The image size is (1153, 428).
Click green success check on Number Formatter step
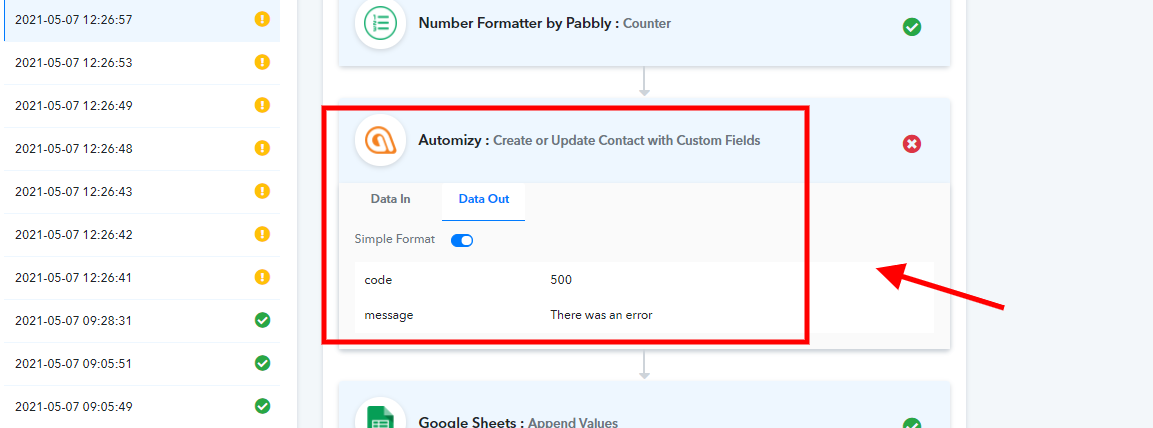(912, 27)
